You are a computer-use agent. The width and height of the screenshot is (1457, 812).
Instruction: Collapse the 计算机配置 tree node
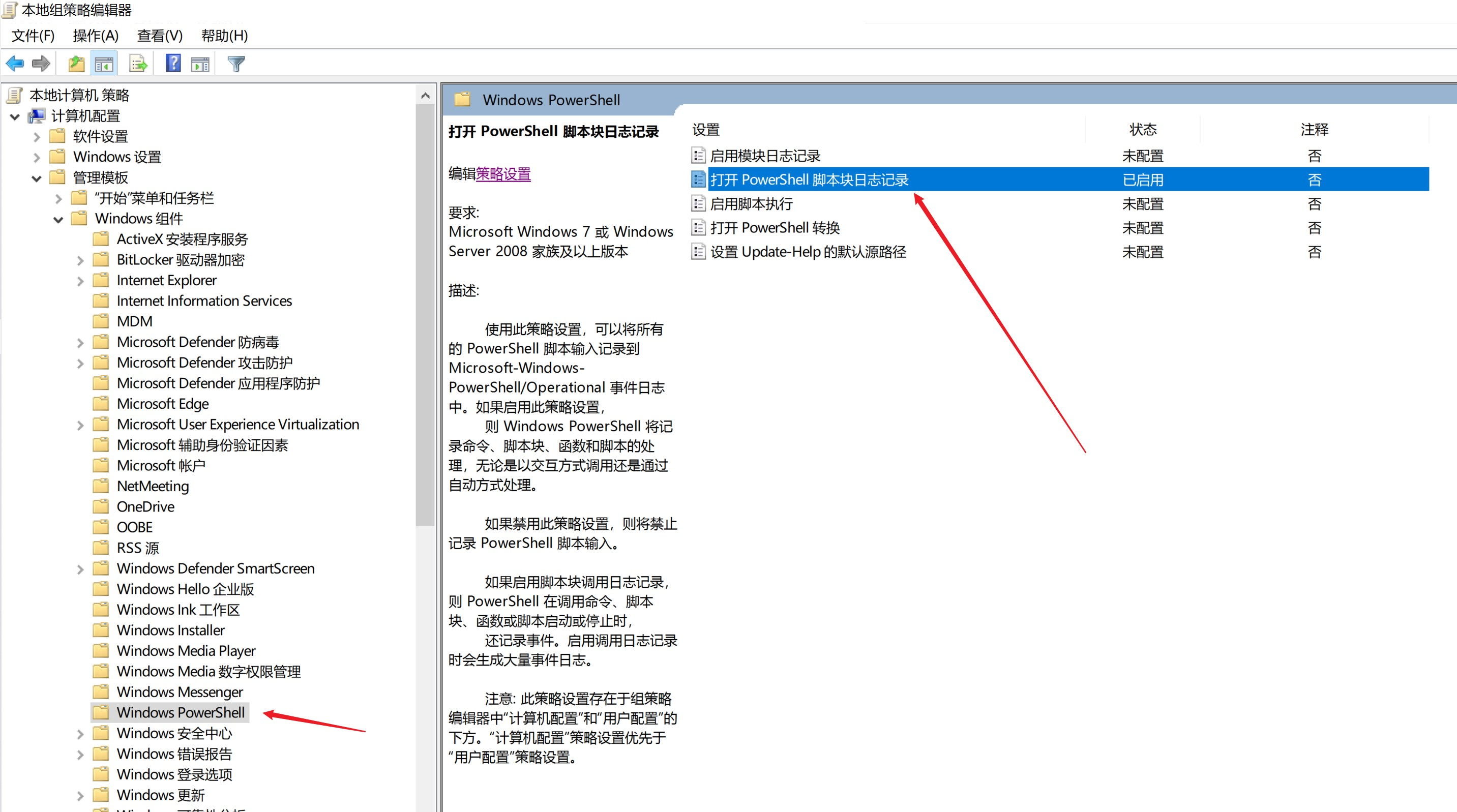pos(15,116)
